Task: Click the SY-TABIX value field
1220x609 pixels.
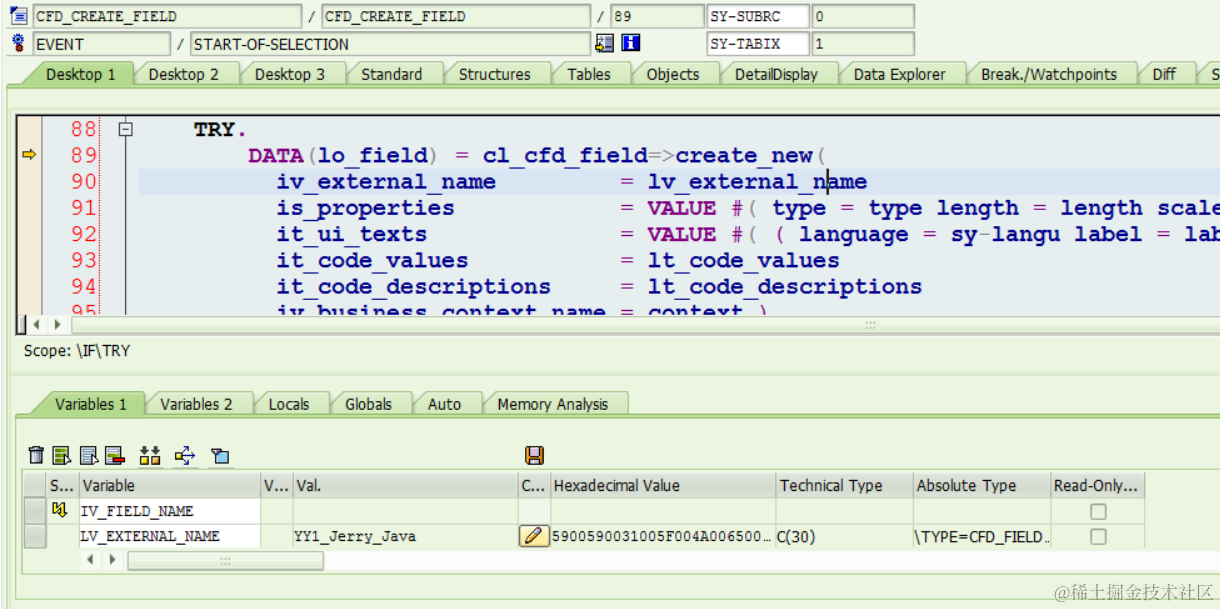Action: tap(863, 43)
